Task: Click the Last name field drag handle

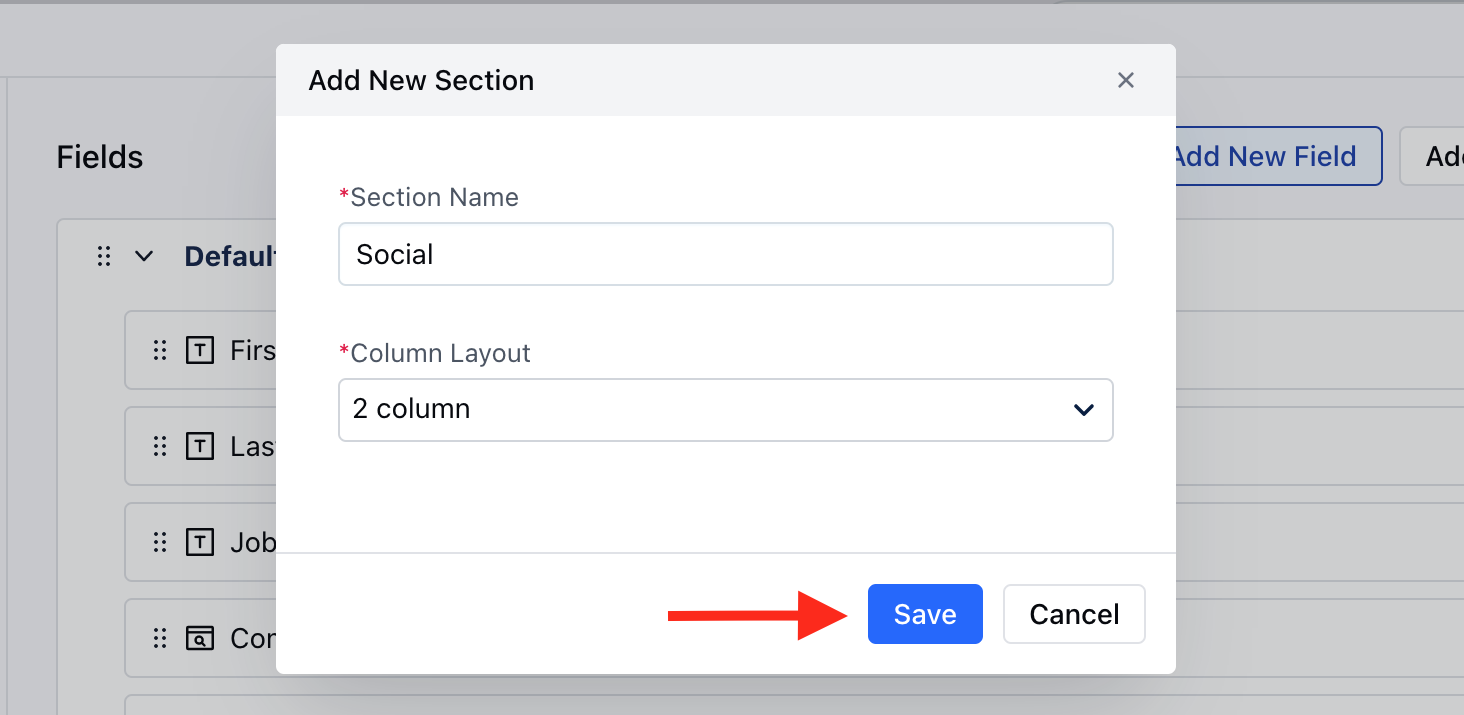Action: click(x=159, y=446)
